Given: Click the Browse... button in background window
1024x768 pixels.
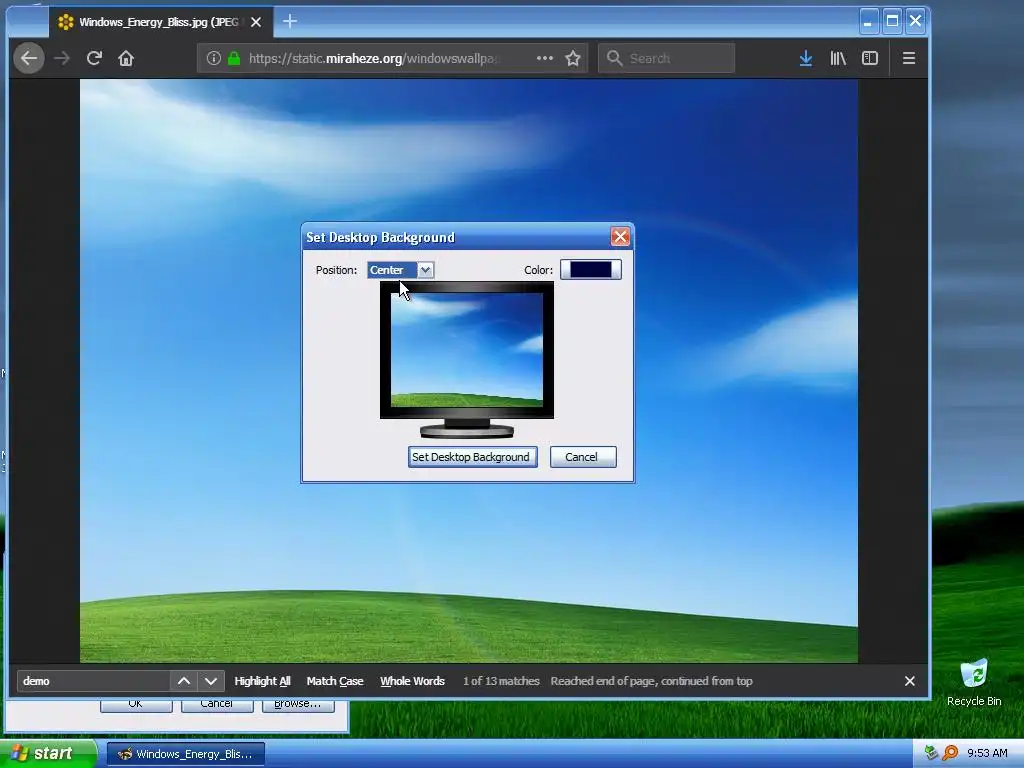Looking at the screenshot, I should pos(298,705).
